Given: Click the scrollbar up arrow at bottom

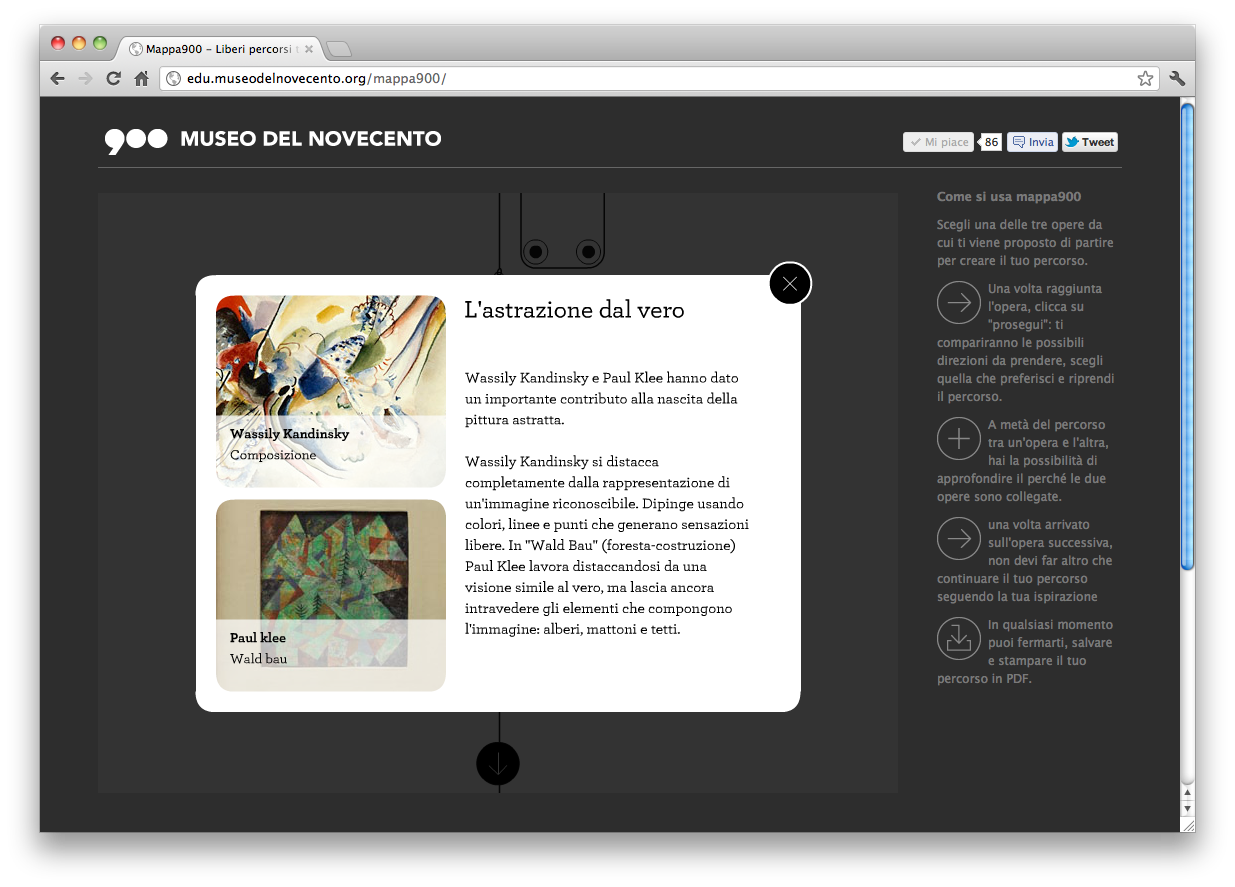Looking at the screenshot, I should coord(1188,792).
